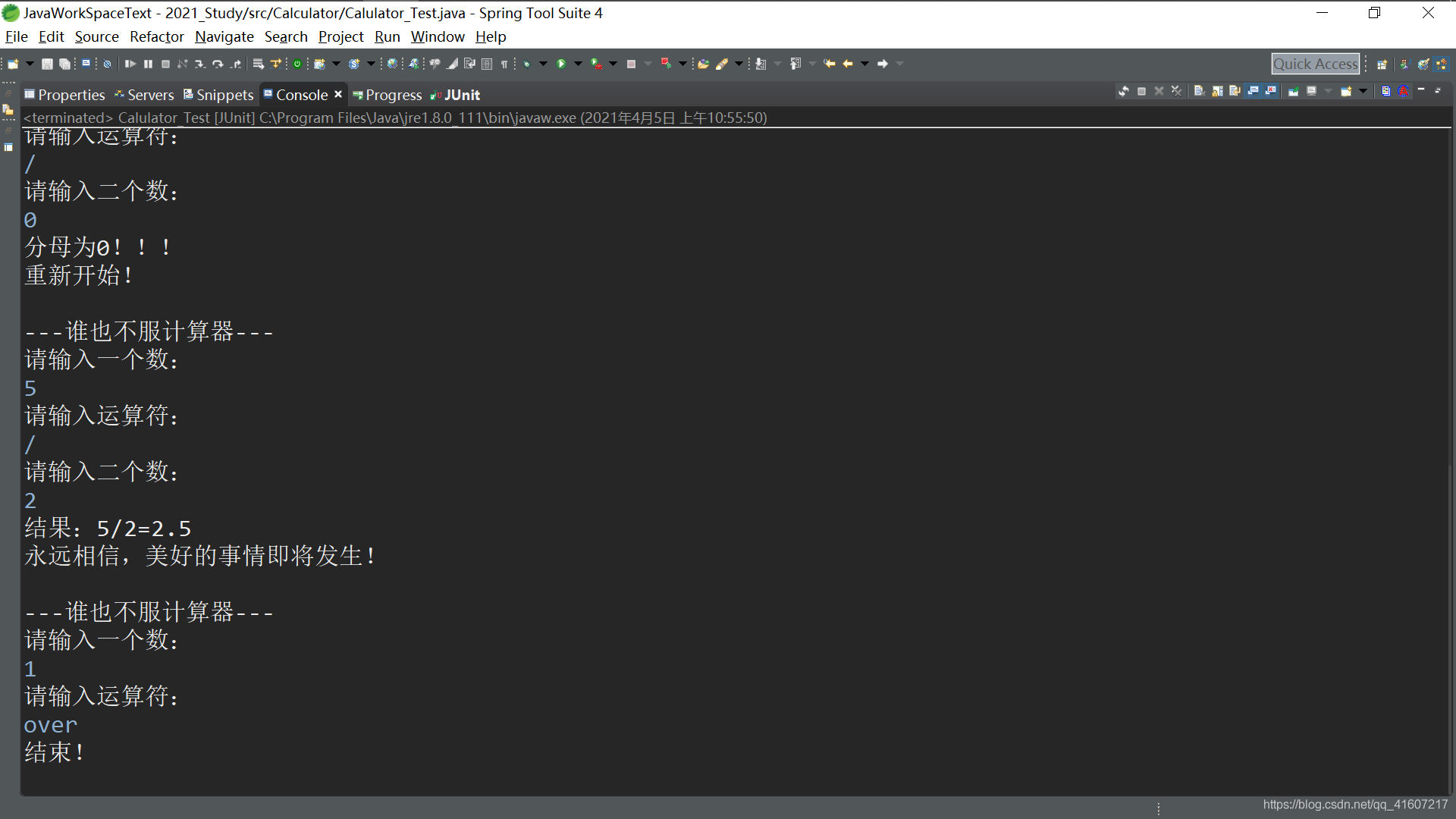Click the Quick Access search field
Viewport: 1456px width, 819px height.
pos(1316,64)
